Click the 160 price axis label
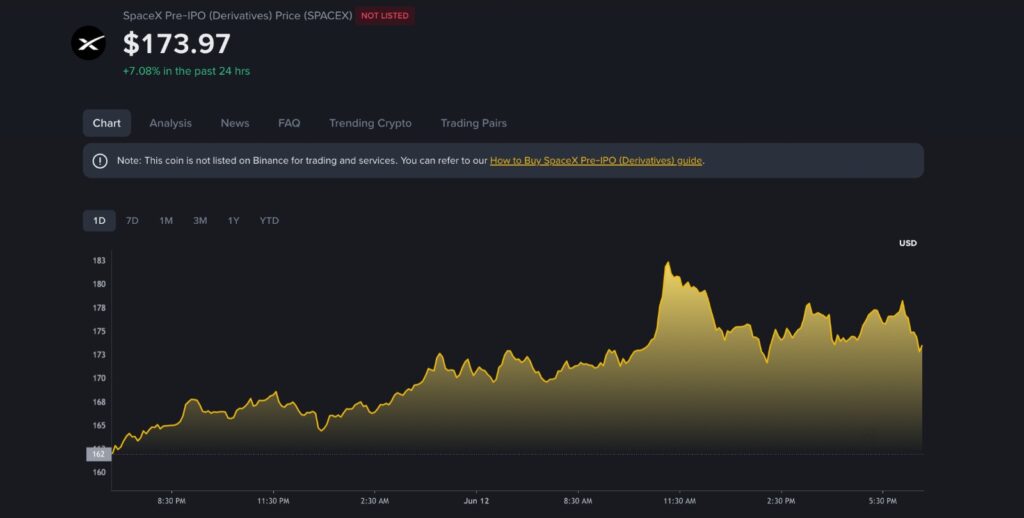The image size is (1024, 518). (x=99, y=472)
